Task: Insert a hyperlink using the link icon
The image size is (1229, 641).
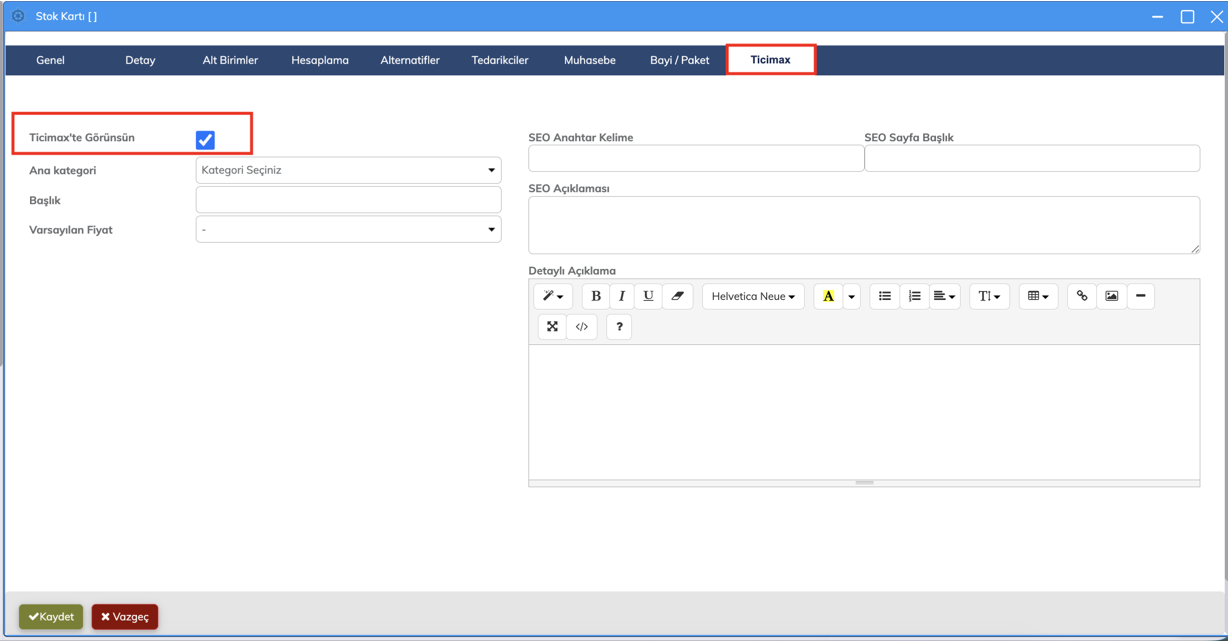Action: tap(1081, 296)
